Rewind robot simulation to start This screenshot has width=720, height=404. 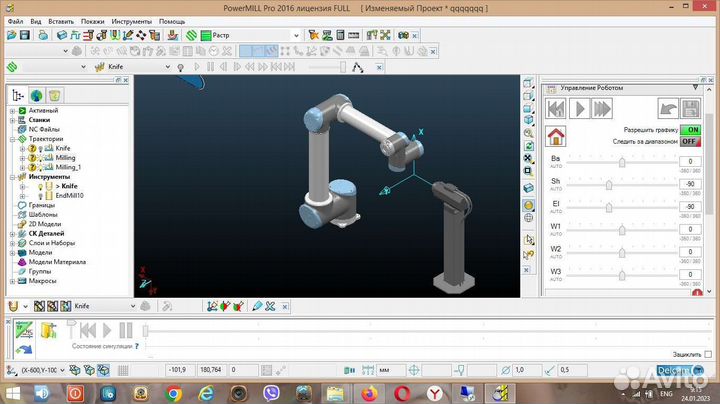click(556, 109)
